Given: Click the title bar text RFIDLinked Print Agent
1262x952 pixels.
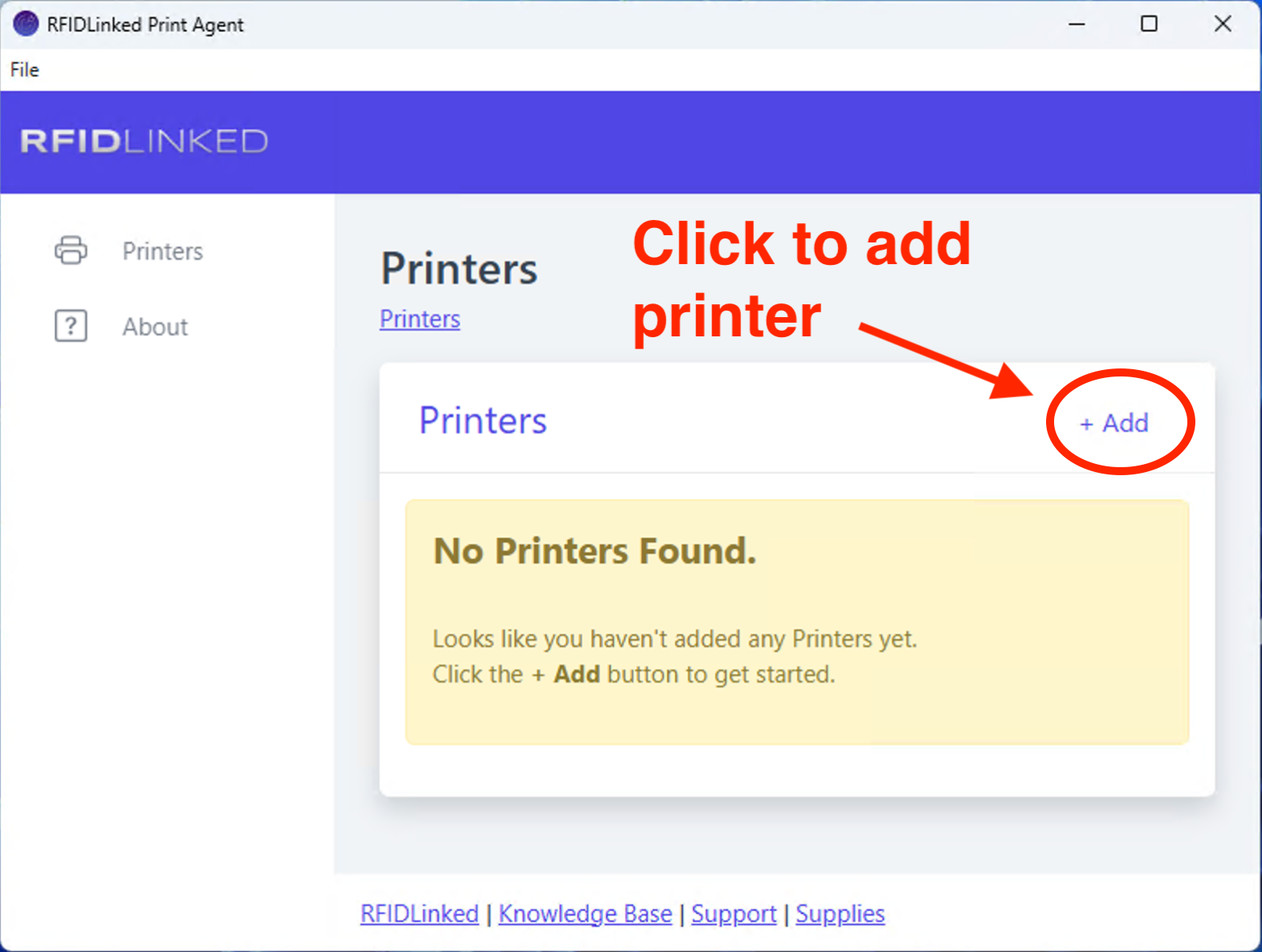Looking at the screenshot, I should (145, 25).
